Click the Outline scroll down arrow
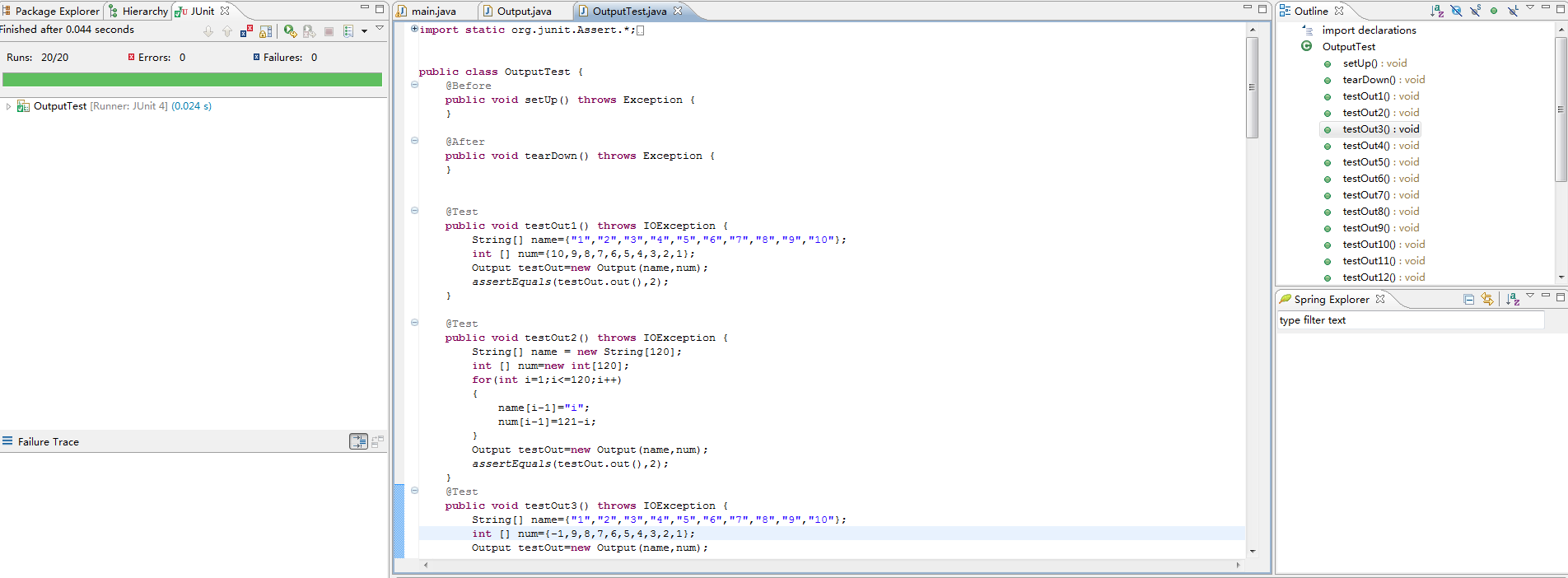This screenshot has height=578, width=1568. [1561, 277]
